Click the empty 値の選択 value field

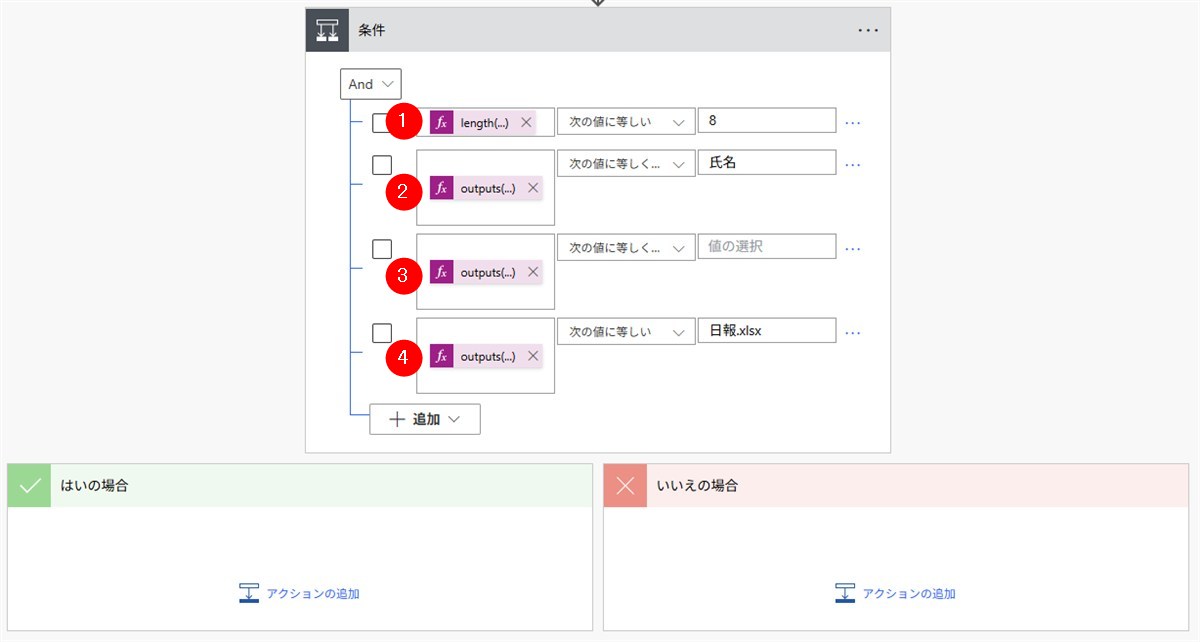click(x=766, y=246)
